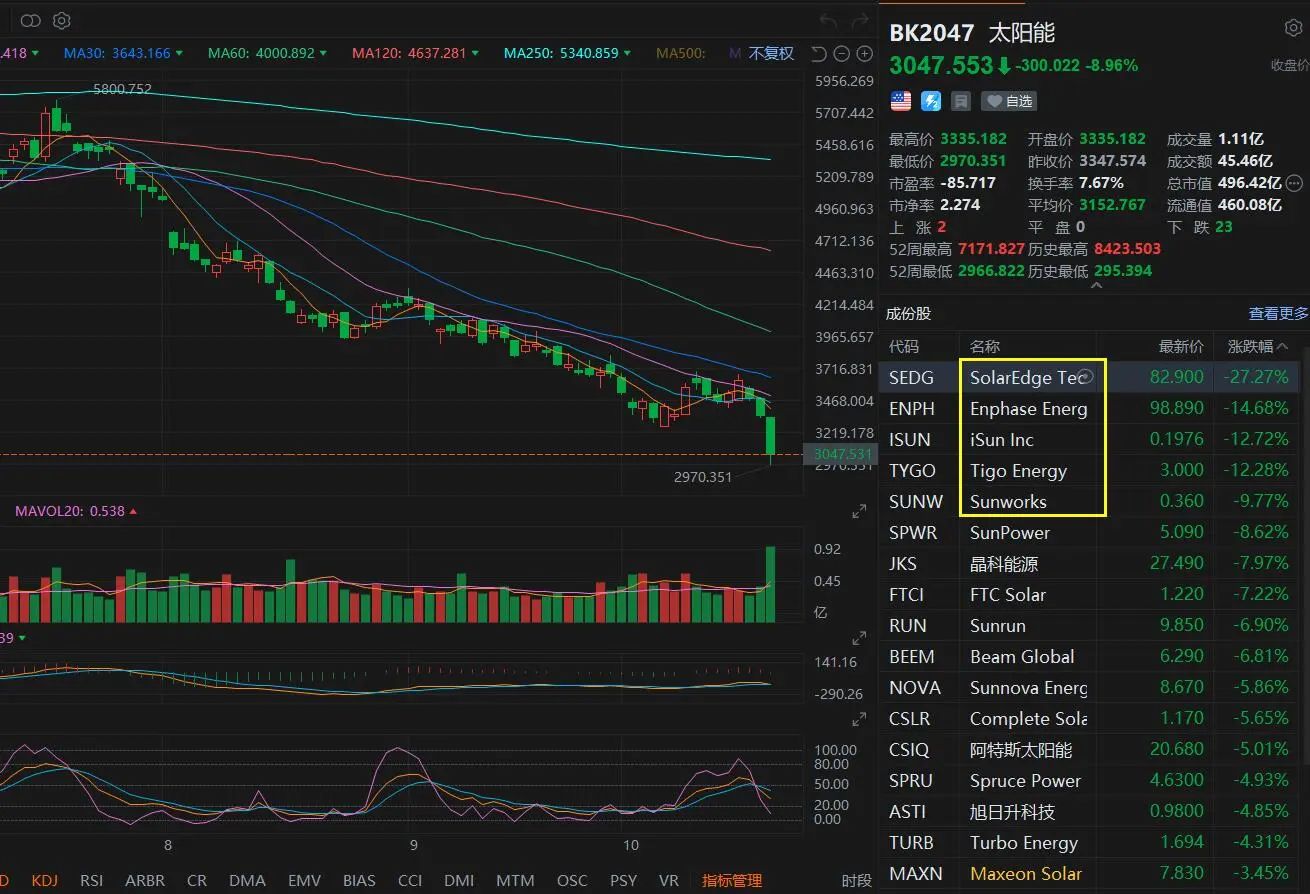Expand MA30 indicator dropdown arrow

tap(179, 53)
